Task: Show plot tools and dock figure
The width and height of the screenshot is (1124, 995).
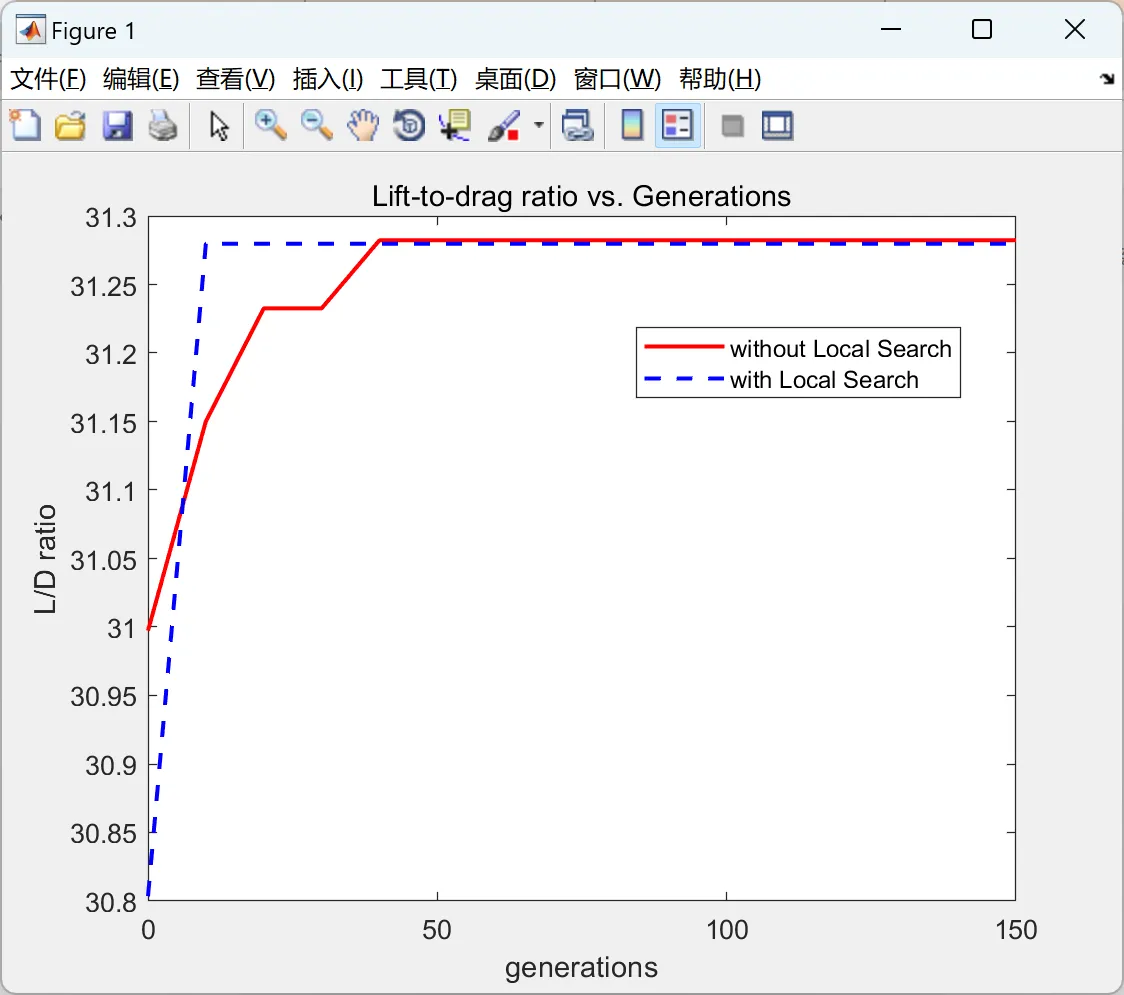Action: 777,125
